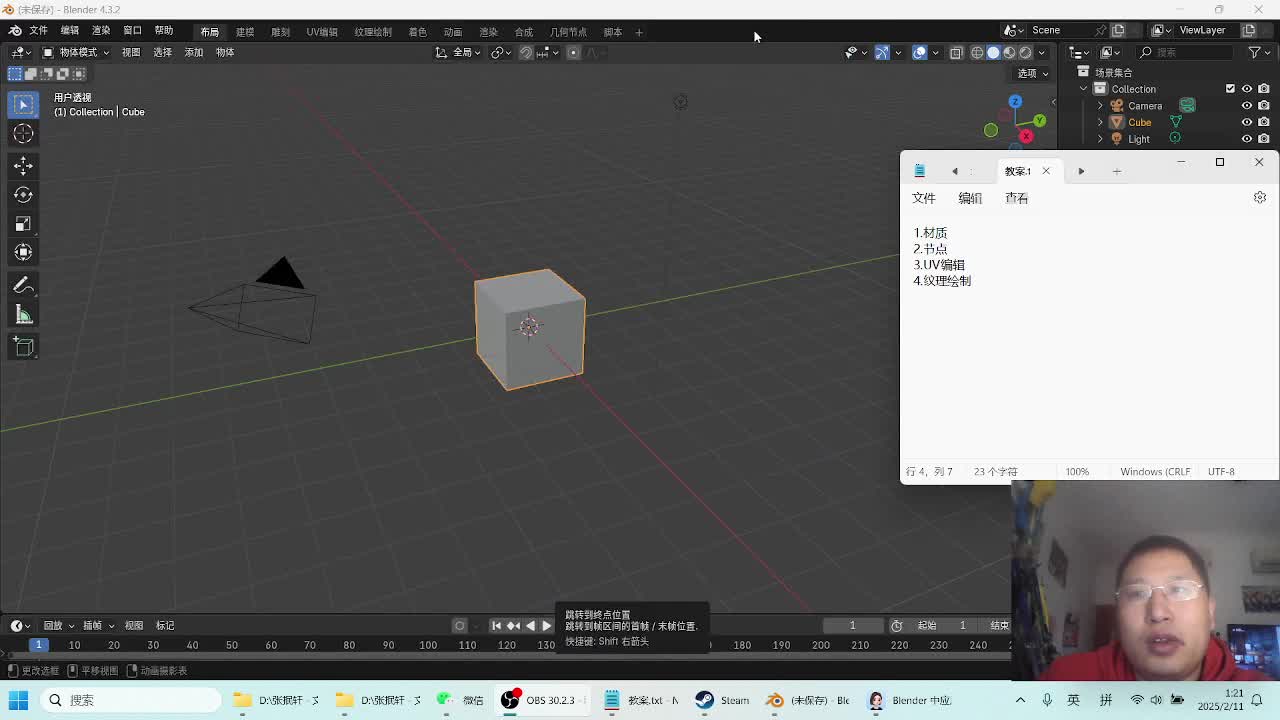Screen dimensions: 1280x720
Task: Select the Add Cube tool
Action: click(23, 347)
